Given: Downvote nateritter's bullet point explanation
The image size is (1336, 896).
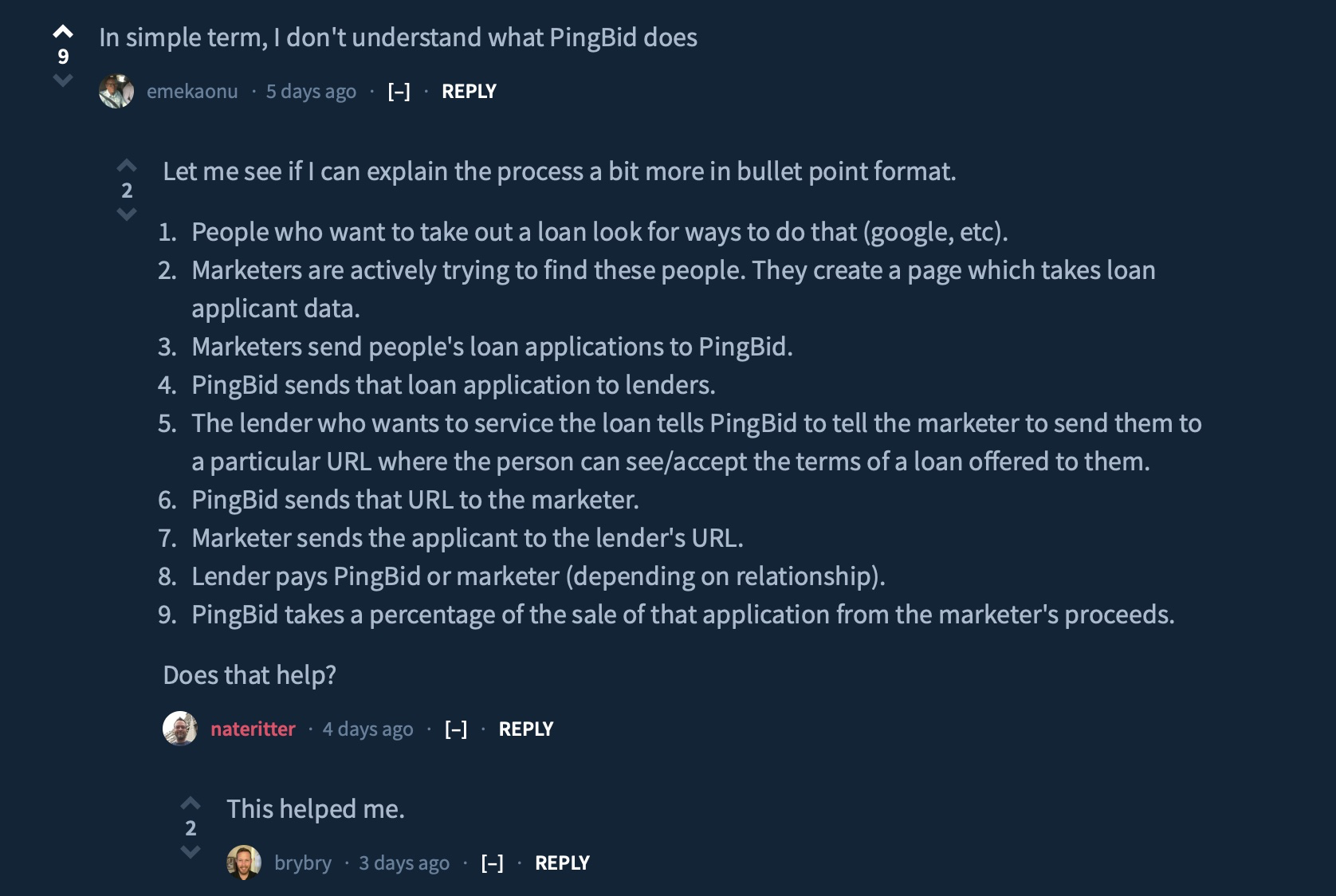Looking at the screenshot, I should click(127, 214).
